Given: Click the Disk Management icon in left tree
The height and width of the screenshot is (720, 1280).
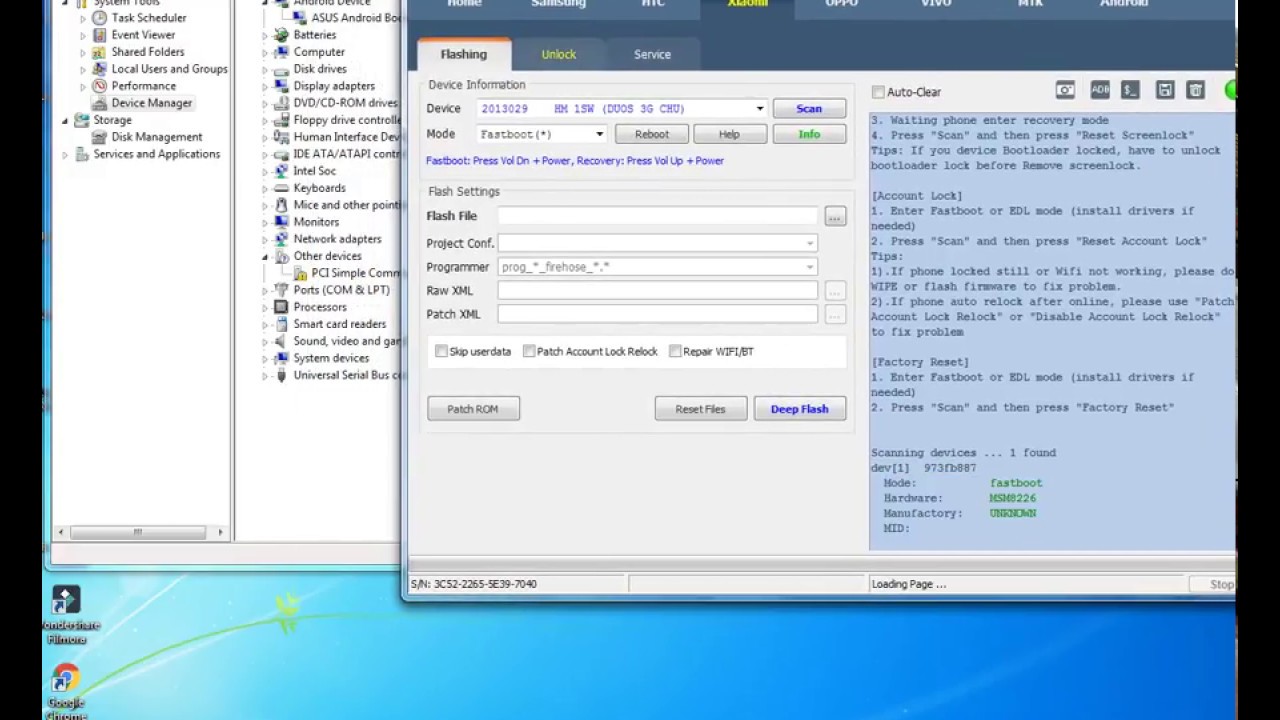Looking at the screenshot, I should (99, 137).
